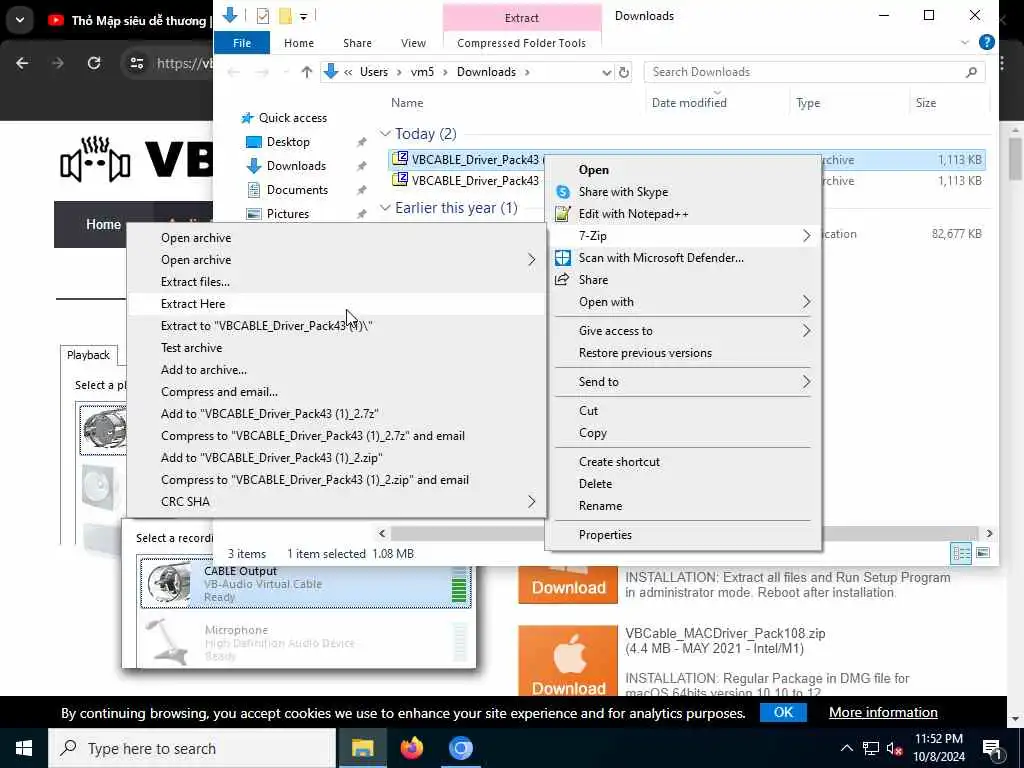
Task: Open the Windows Start menu
Action: (24, 748)
